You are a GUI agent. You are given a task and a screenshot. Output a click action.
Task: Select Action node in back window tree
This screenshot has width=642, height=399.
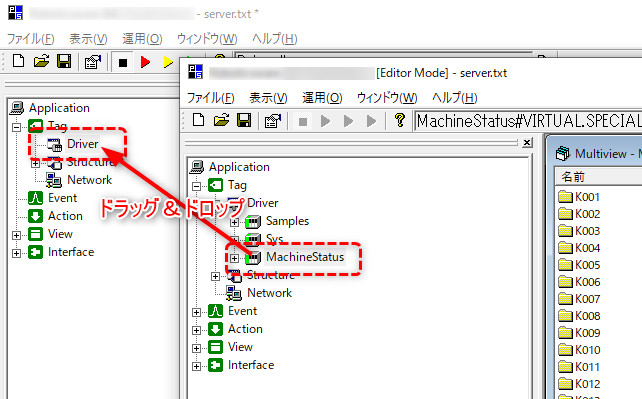pos(65,216)
